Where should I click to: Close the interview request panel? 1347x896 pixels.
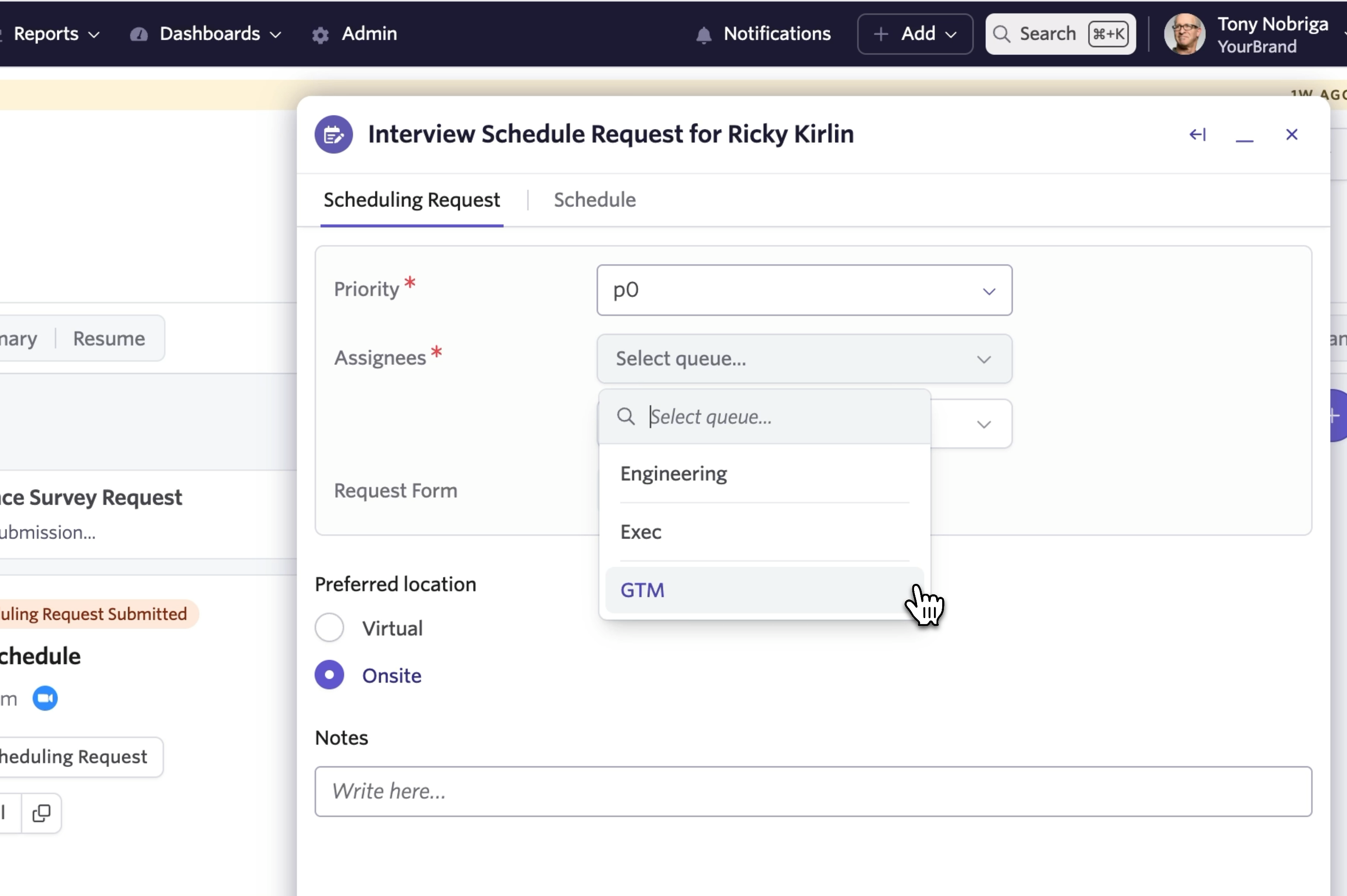(x=1292, y=134)
